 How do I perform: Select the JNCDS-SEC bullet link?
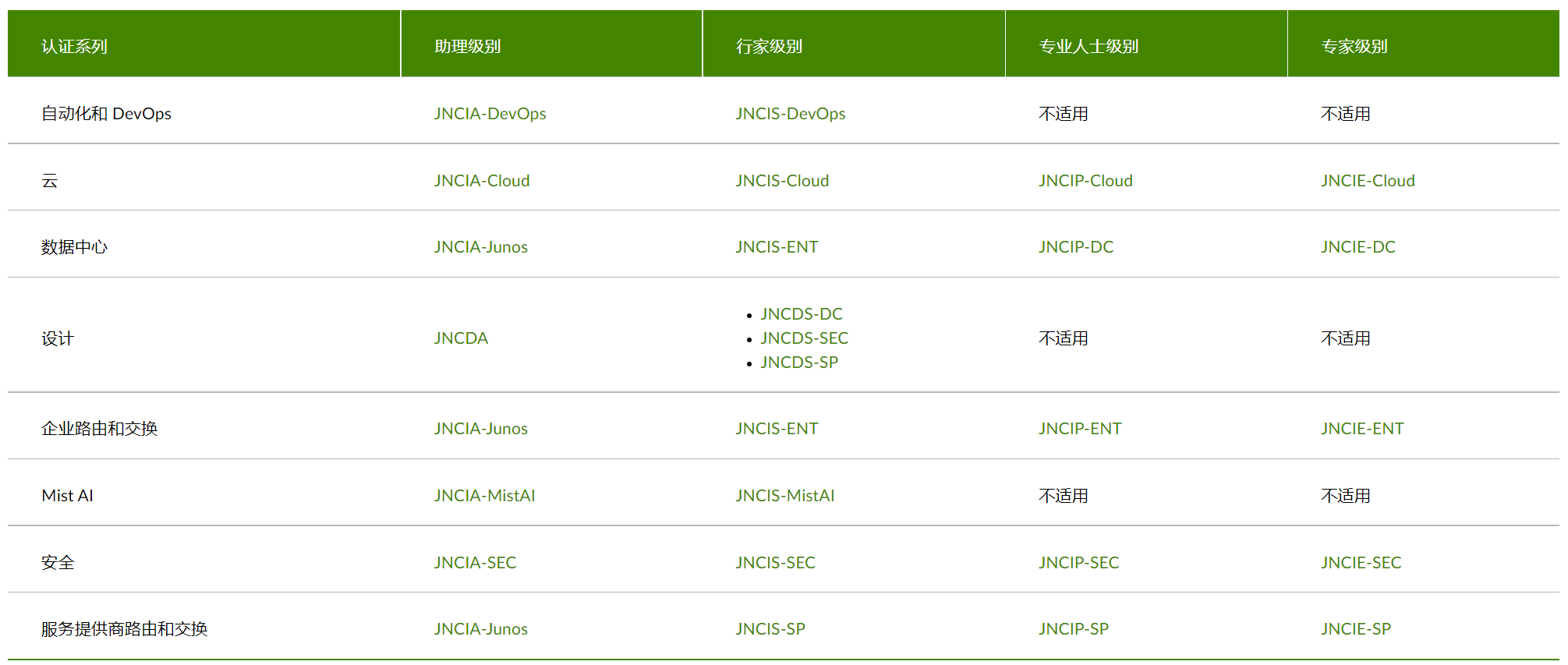pos(805,338)
